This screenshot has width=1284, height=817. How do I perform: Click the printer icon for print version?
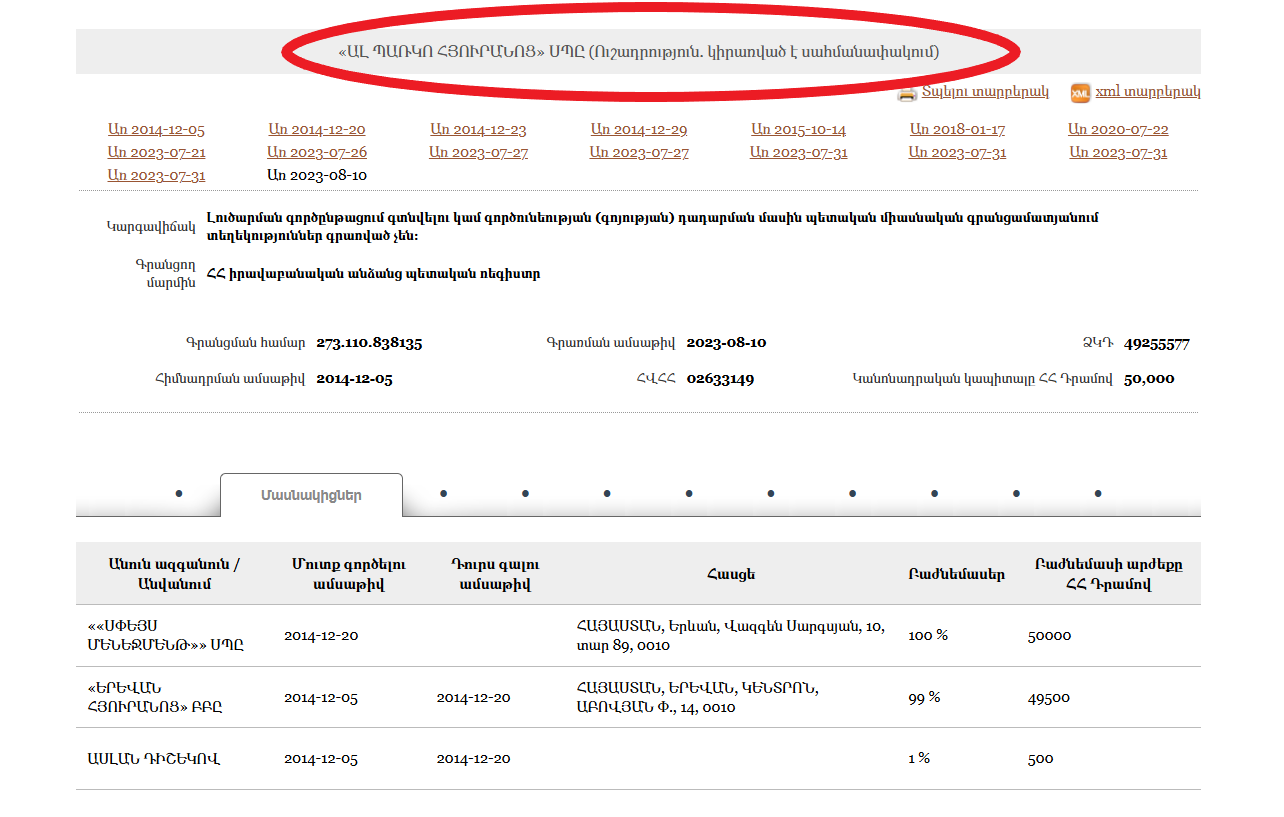[907, 93]
